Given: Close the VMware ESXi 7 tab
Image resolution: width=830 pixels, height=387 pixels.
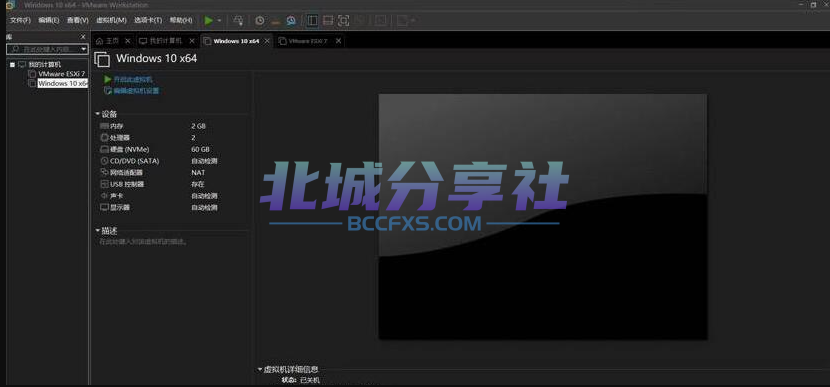Looking at the screenshot, I should [x=338, y=41].
